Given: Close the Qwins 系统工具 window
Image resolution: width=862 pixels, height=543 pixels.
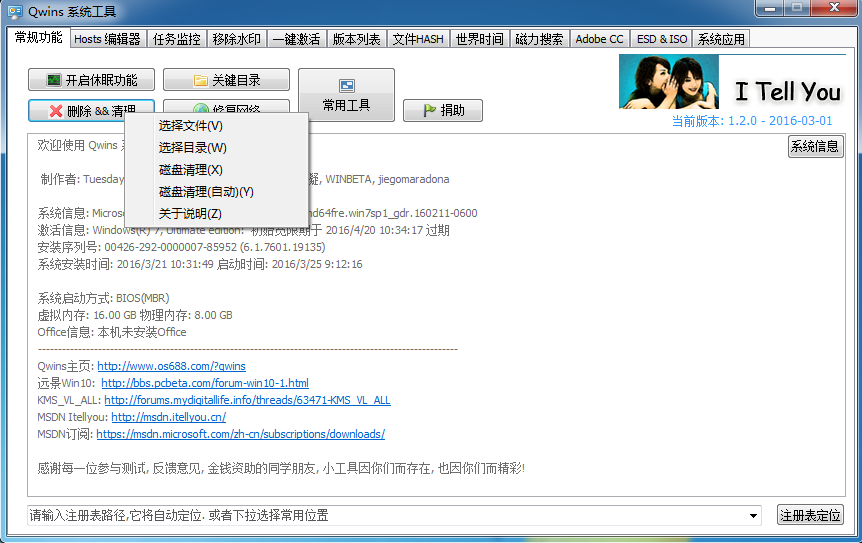Looking at the screenshot, I should [835, 8].
